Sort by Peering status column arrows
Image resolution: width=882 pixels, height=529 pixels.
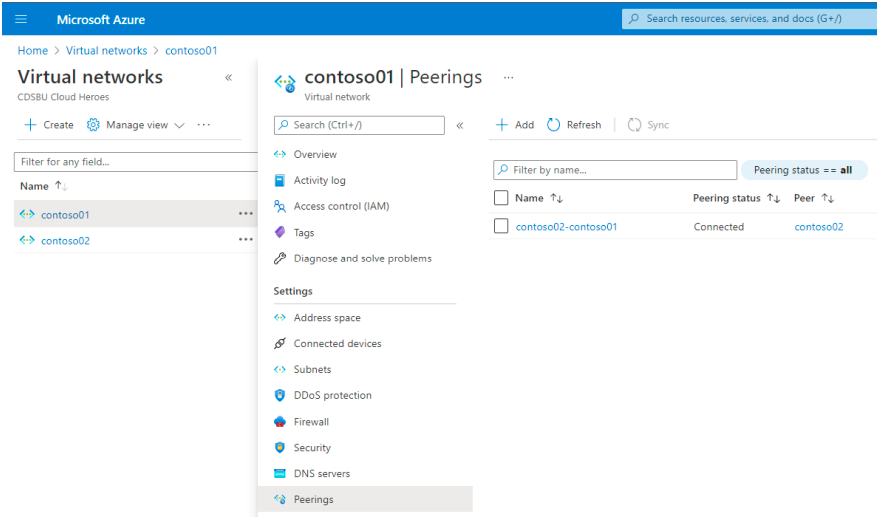coord(773,198)
